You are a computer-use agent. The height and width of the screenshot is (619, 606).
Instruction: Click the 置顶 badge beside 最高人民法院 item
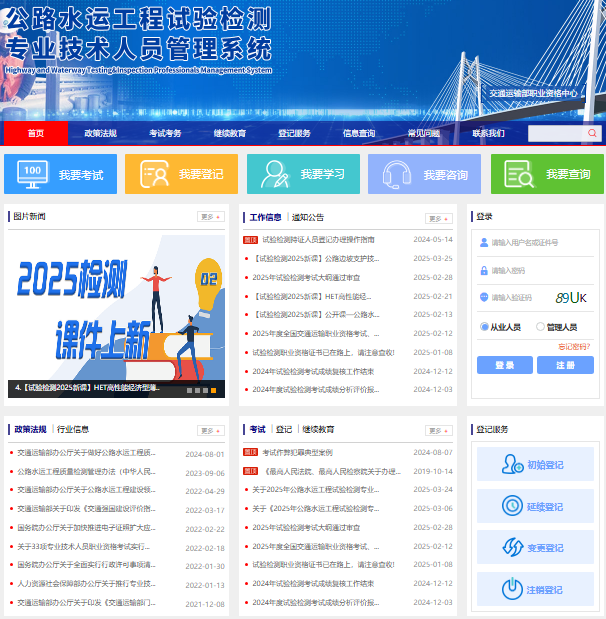tap(250, 471)
